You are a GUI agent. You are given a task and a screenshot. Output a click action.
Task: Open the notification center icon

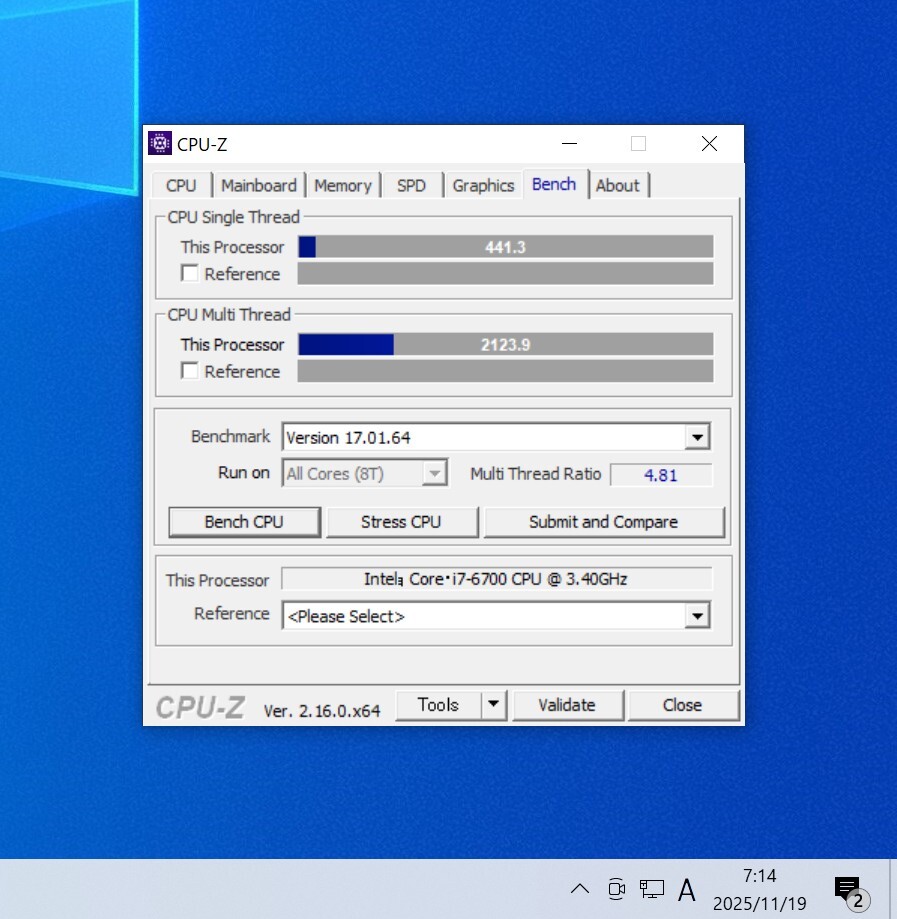848,889
